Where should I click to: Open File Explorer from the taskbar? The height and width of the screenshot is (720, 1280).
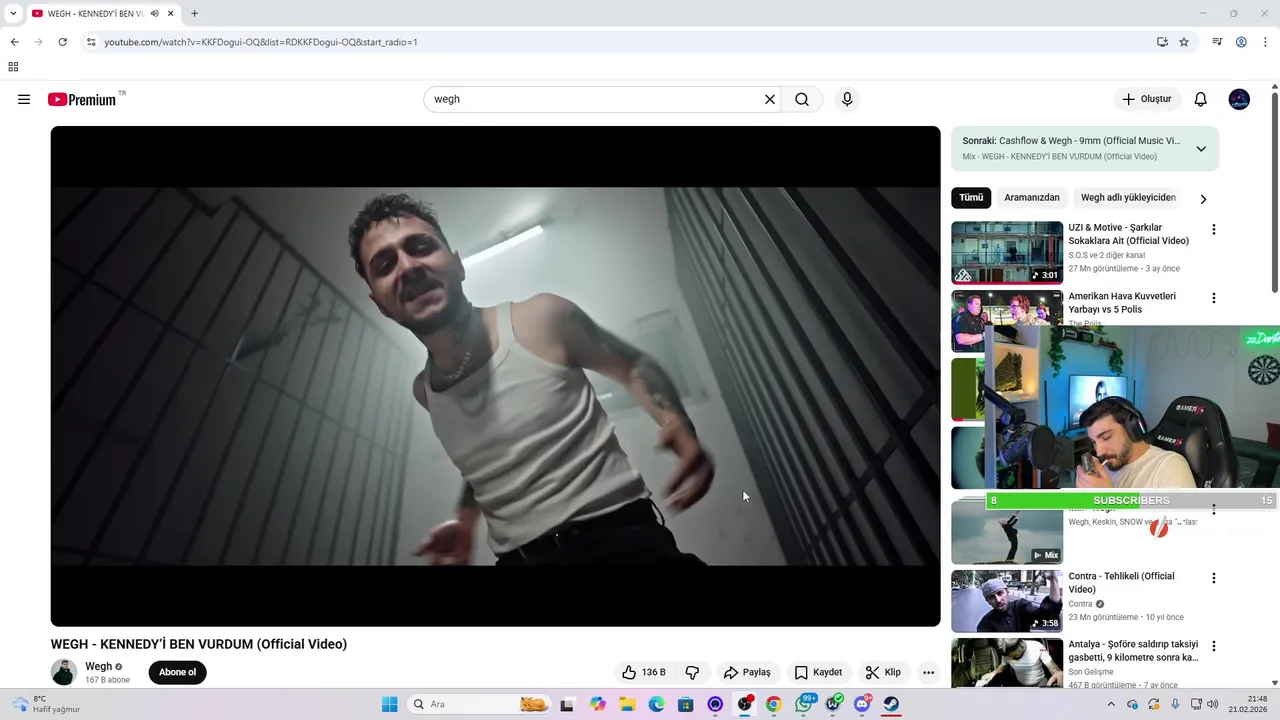pyautogui.click(x=627, y=704)
